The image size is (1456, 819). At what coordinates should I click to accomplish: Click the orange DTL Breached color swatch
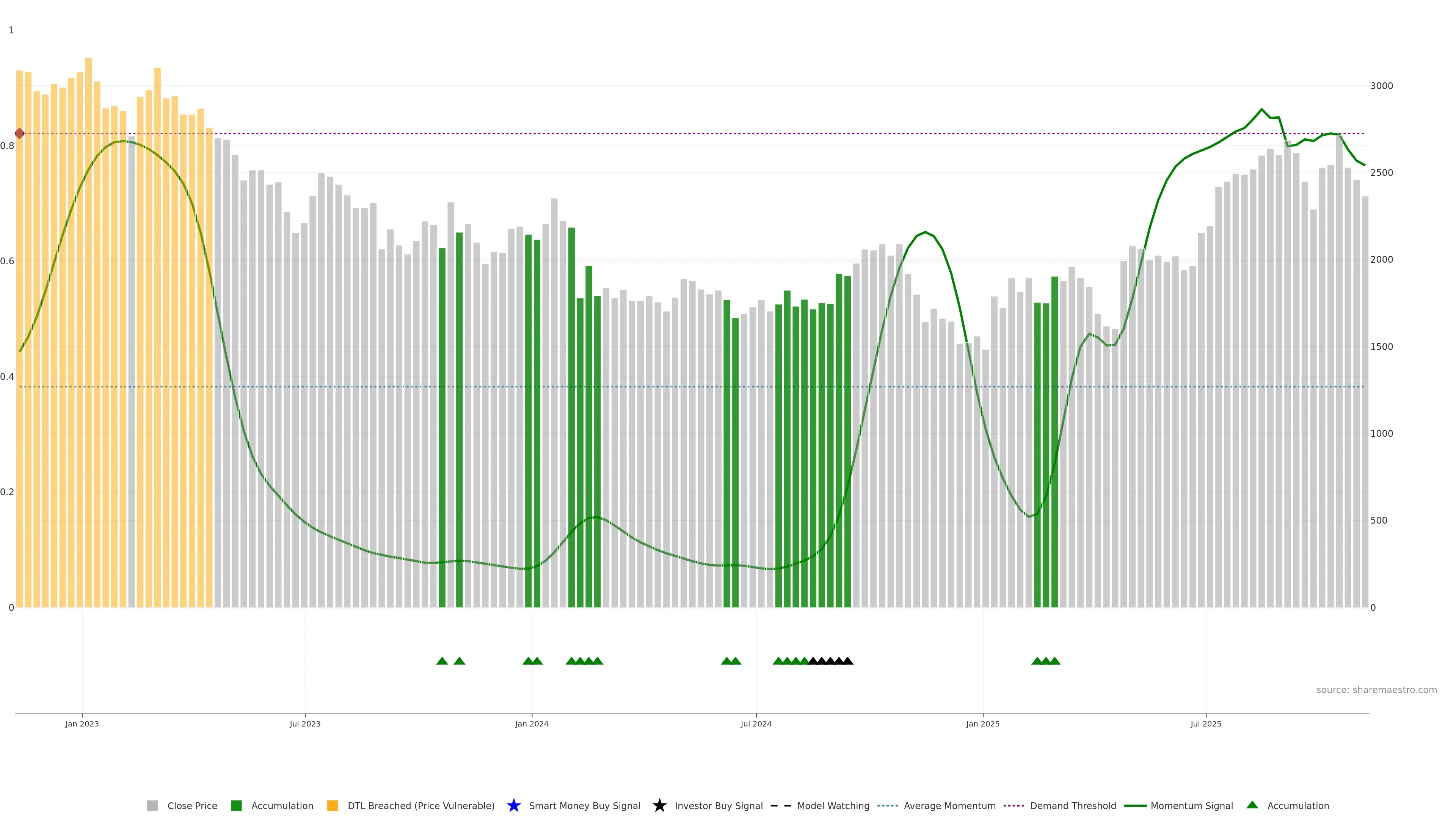pyautogui.click(x=333, y=805)
